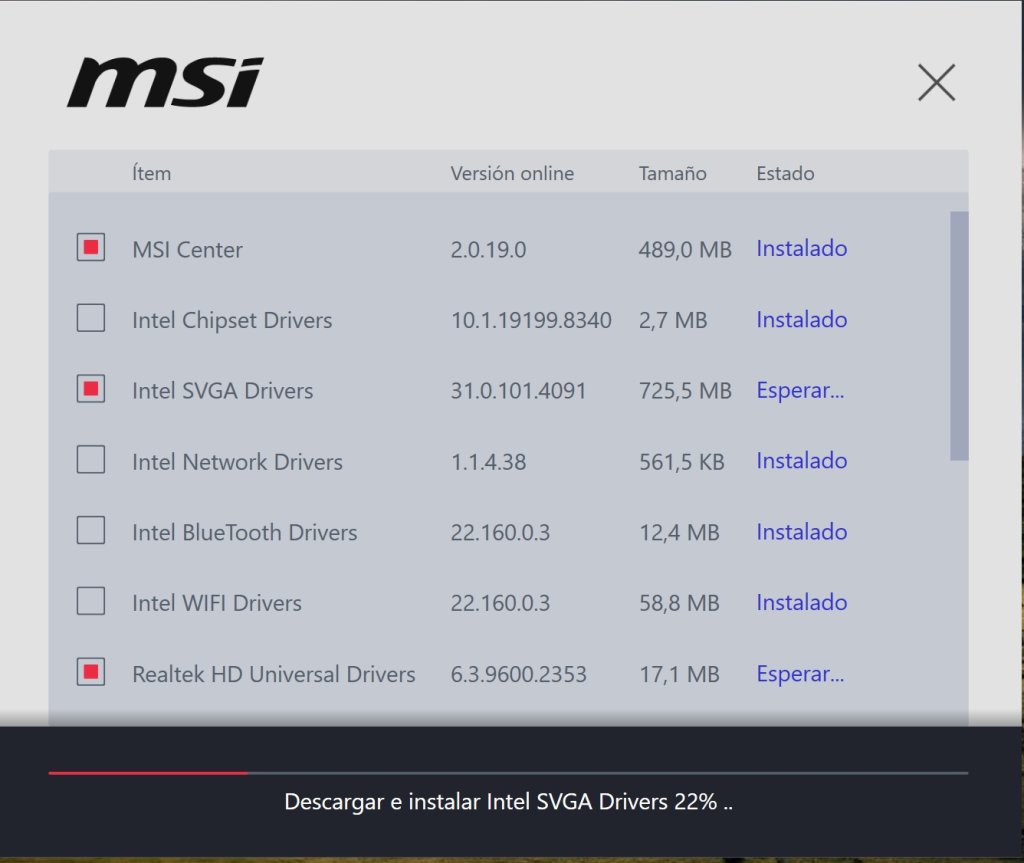Uncheck the Intel SVGA Drivers checkbox
1024x863 pixels.
[x=91, y=389]
